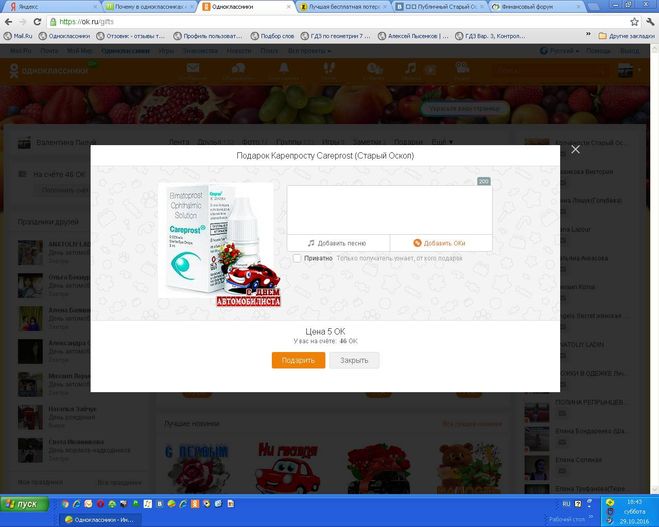Launch Chrome from the quick launch bar

(x=65, y=504)
